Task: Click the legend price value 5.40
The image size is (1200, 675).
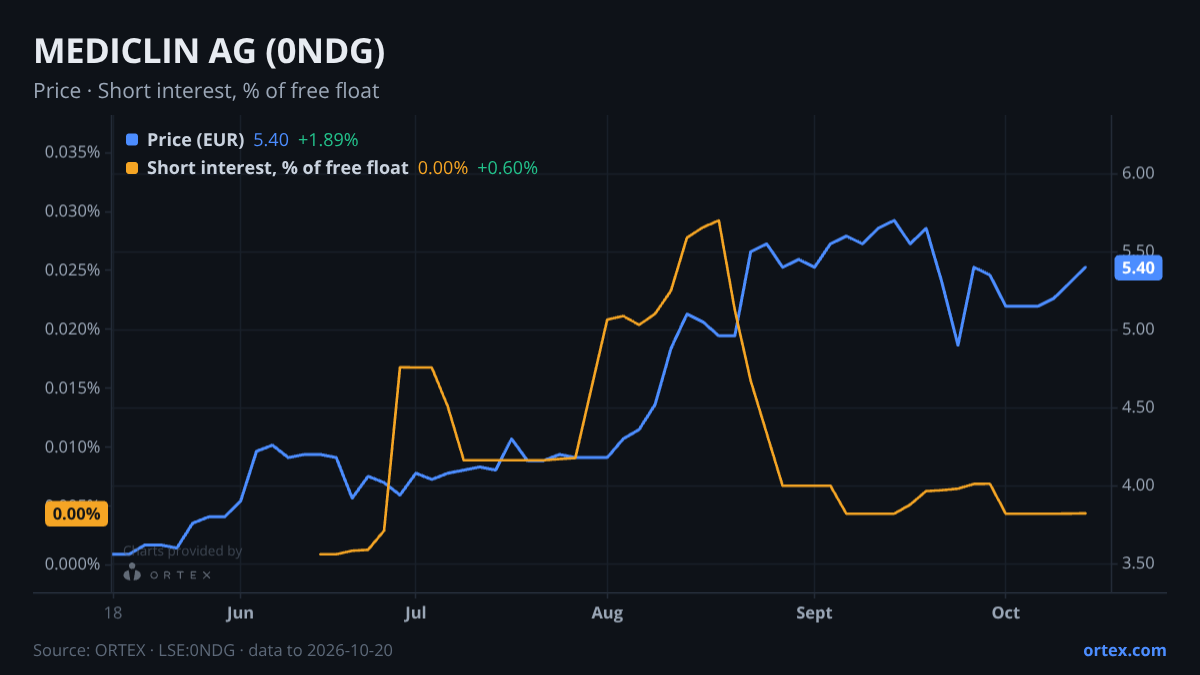Action: (271, 140)
